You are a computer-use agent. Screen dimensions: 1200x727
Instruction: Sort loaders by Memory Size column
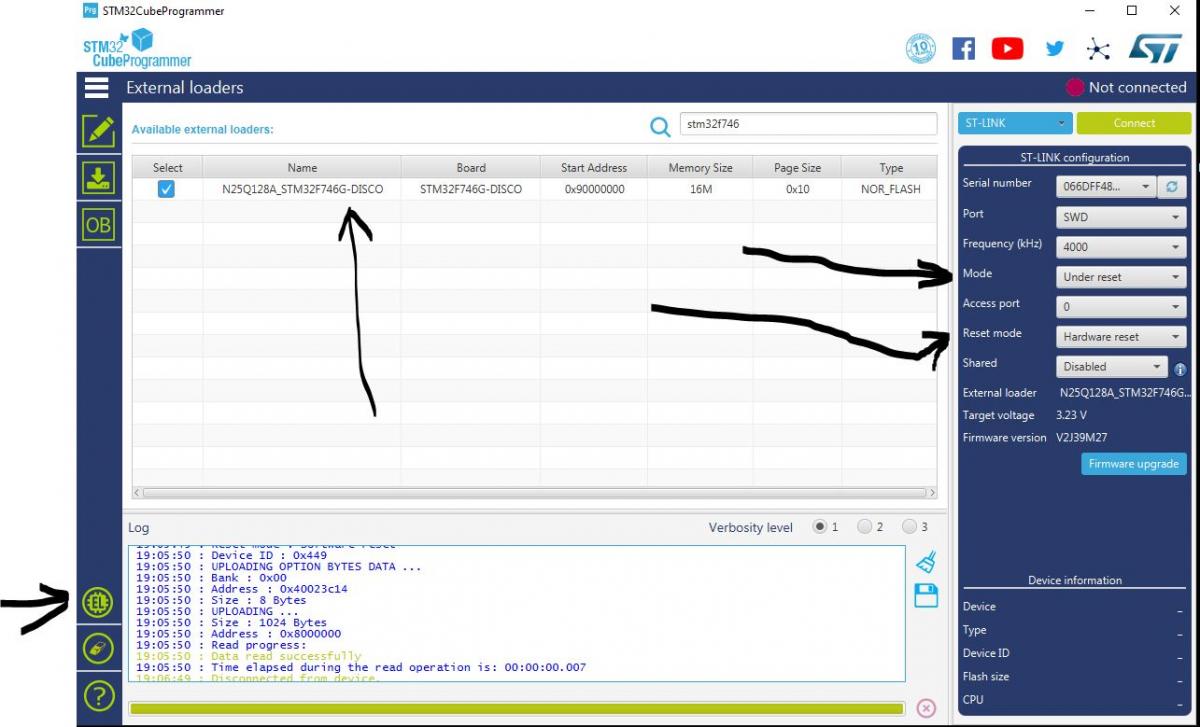pos(701,167)
